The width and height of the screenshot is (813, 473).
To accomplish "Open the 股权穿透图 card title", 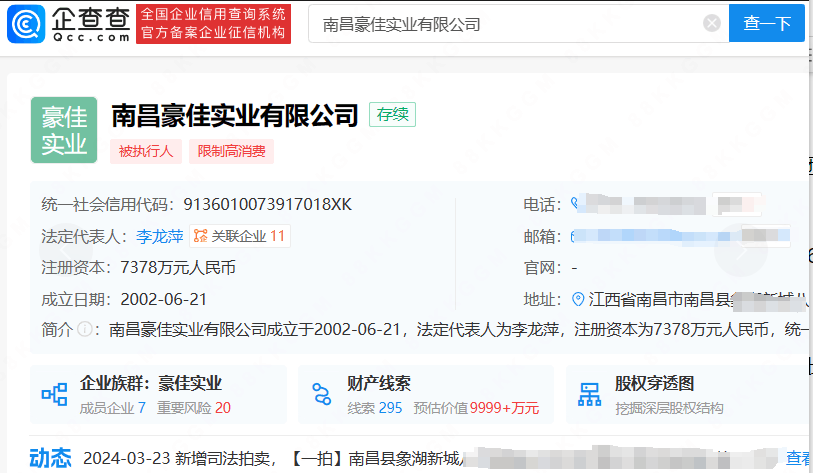I will (654, 384).
